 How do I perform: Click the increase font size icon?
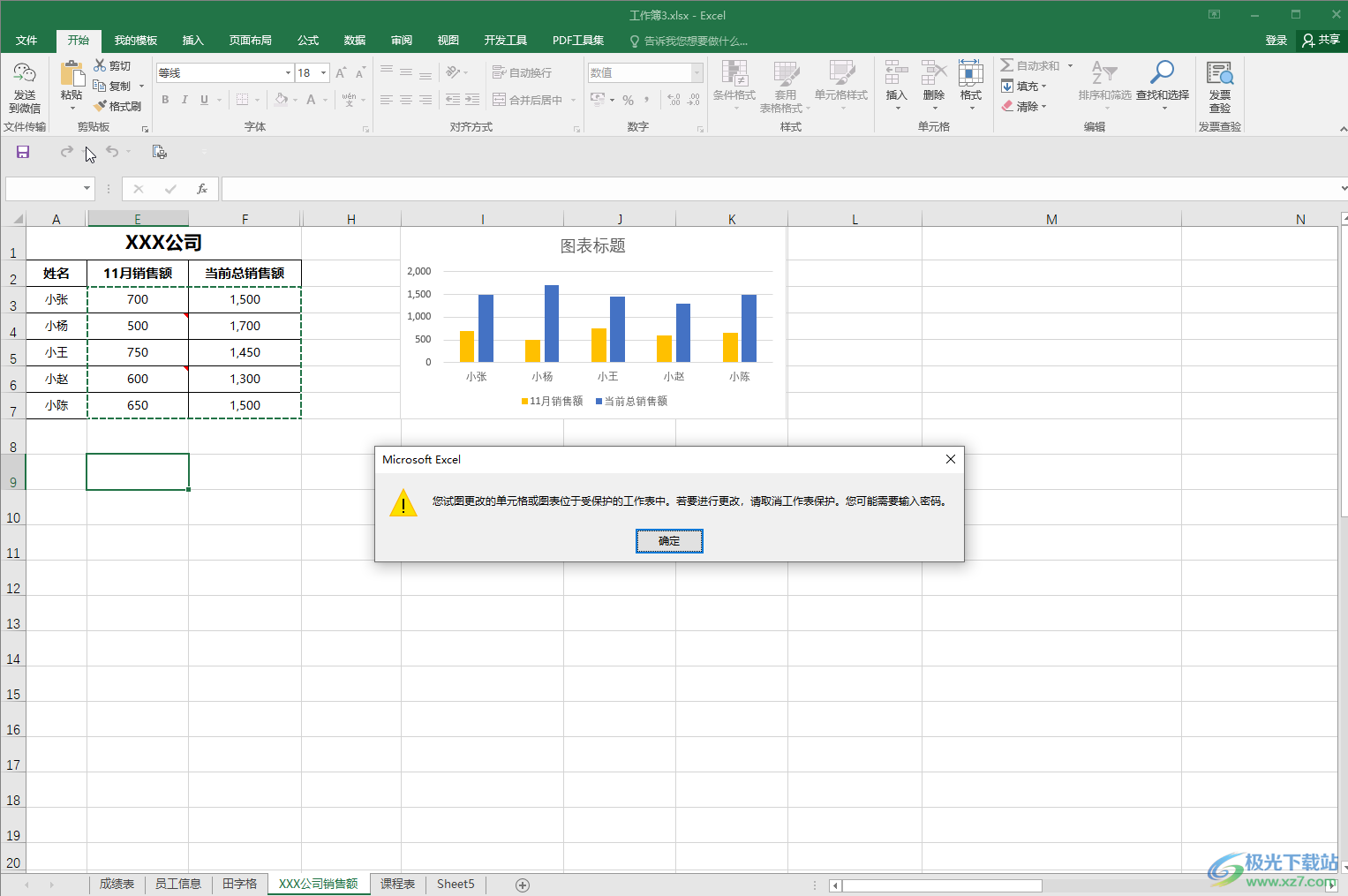341,72
